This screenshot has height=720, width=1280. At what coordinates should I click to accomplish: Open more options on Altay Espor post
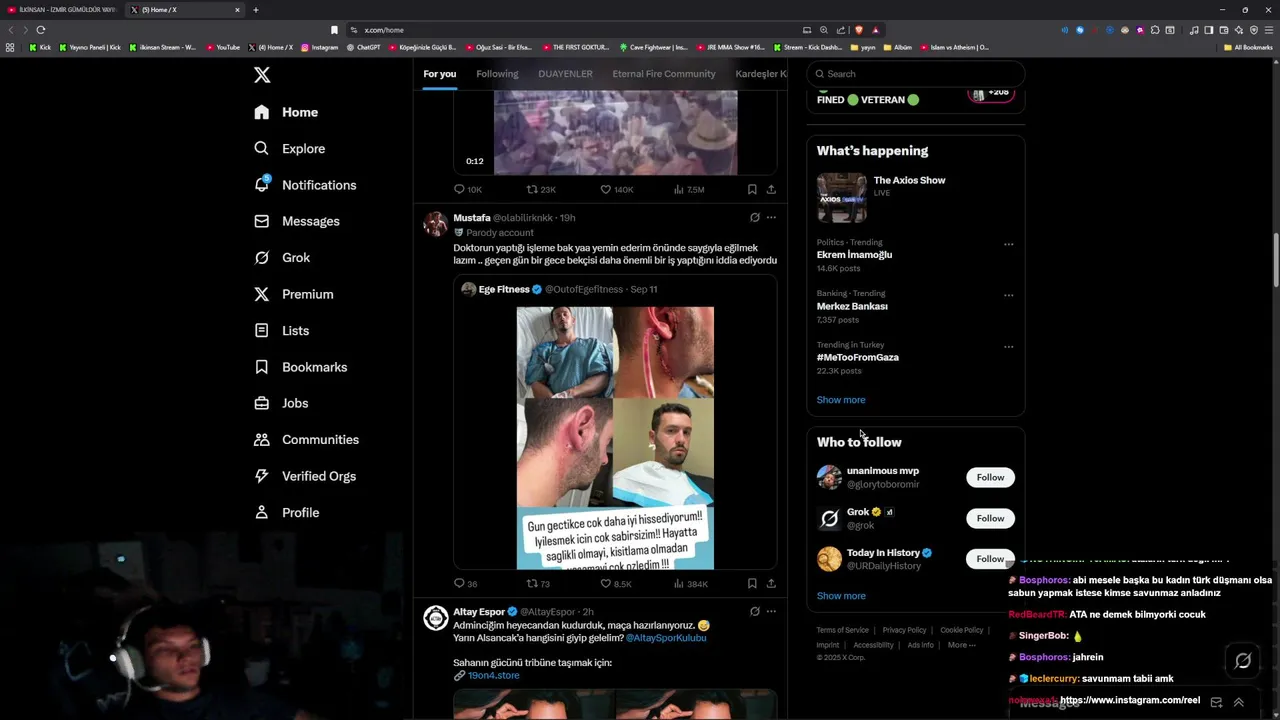(x=771, y=611)
